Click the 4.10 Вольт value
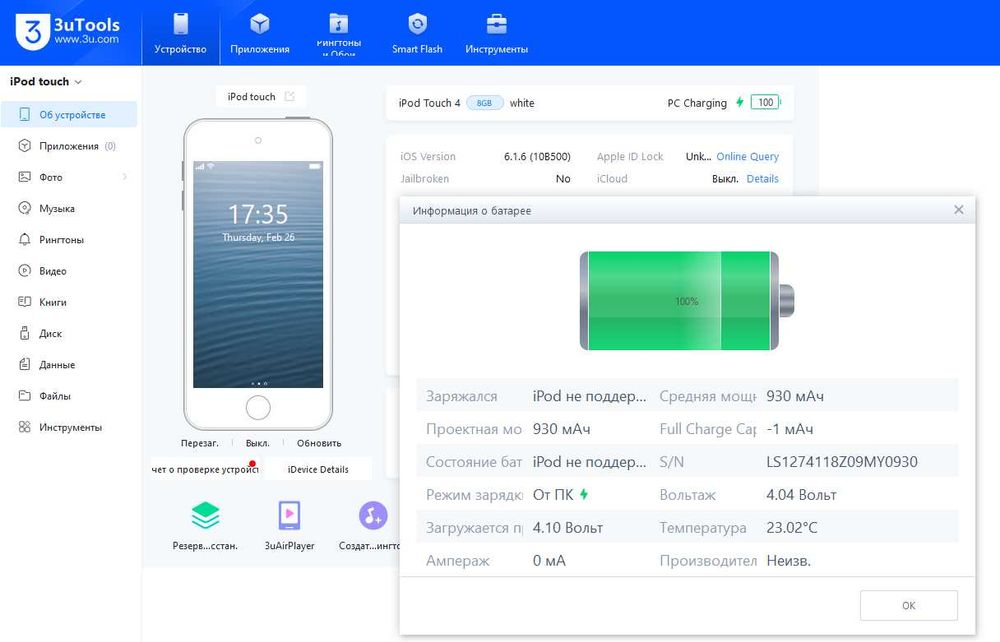Image resolution: width=1000 pixels, height=642 pixels. click(568, 528)
